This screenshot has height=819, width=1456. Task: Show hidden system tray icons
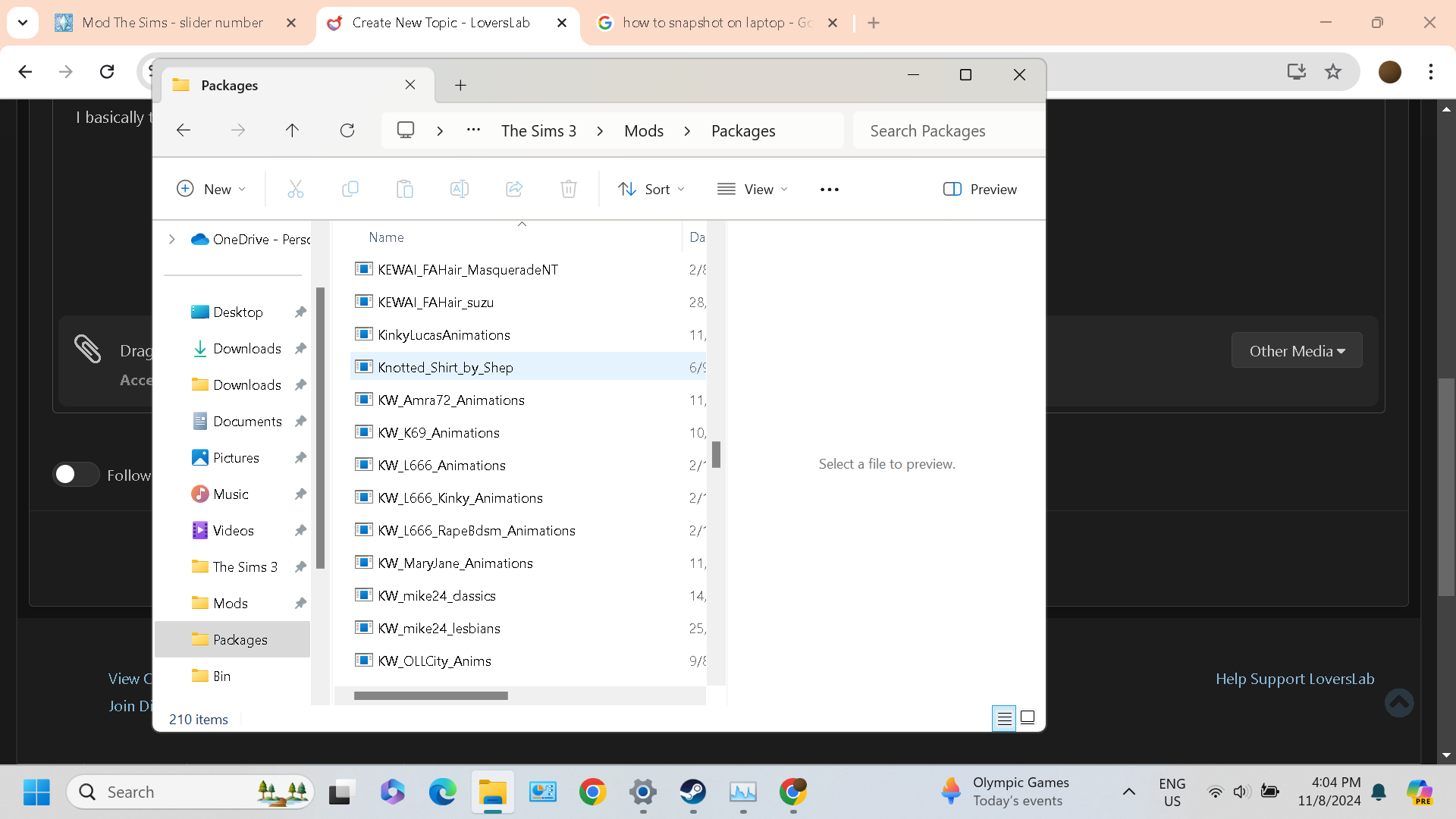pyautogui.click(x=1129, y=792)
